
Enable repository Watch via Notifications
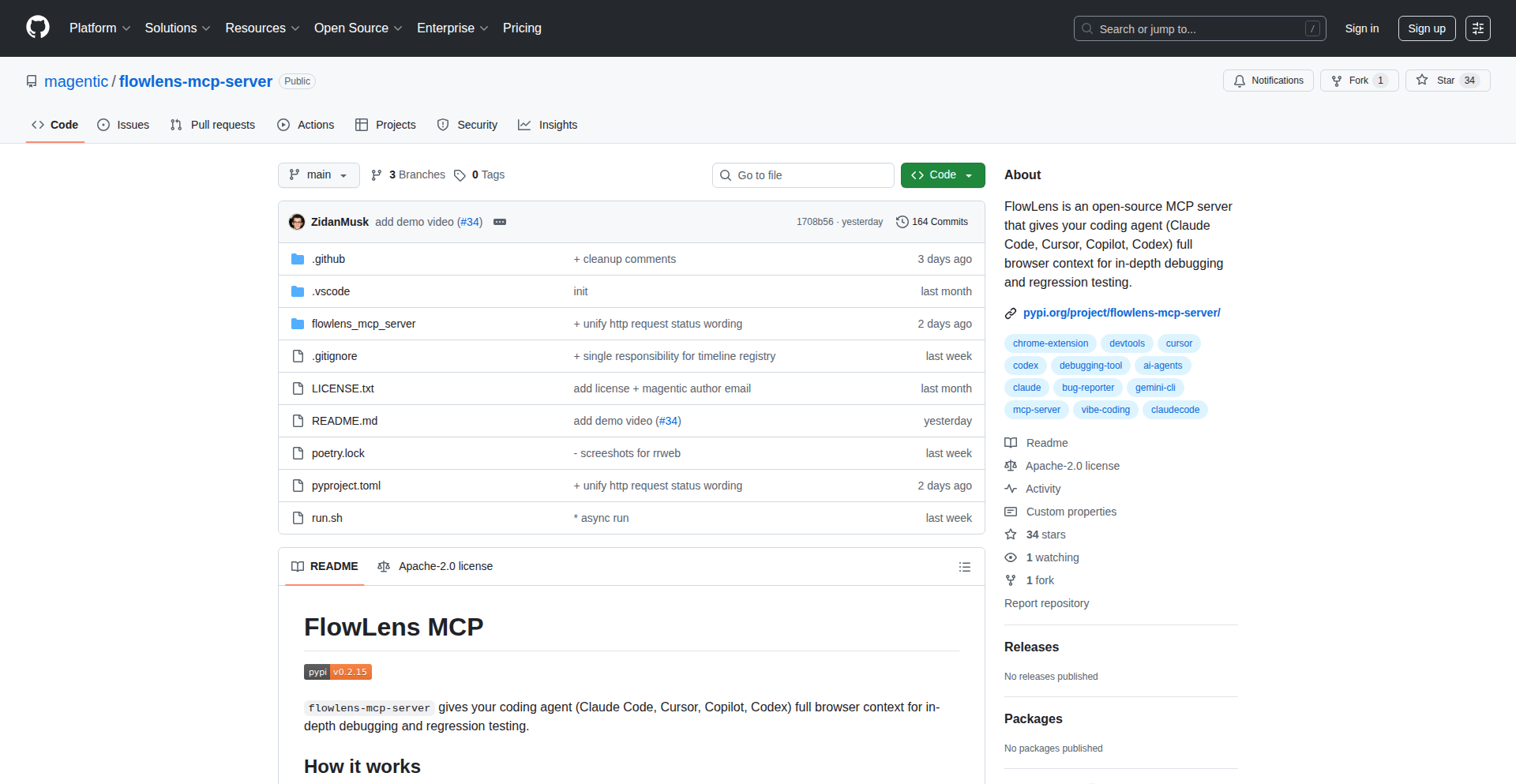click(1267, 80)
